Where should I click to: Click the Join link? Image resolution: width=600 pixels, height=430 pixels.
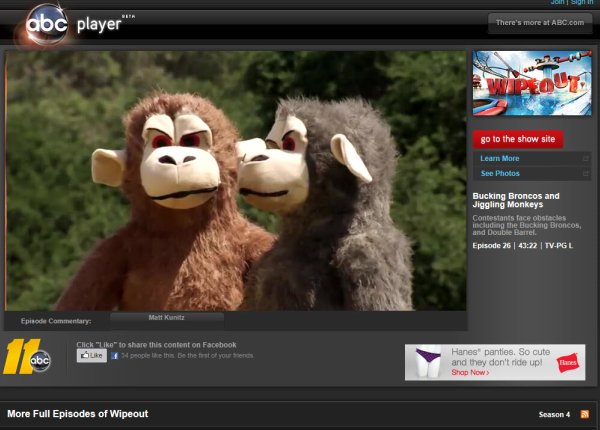(558, 2)
